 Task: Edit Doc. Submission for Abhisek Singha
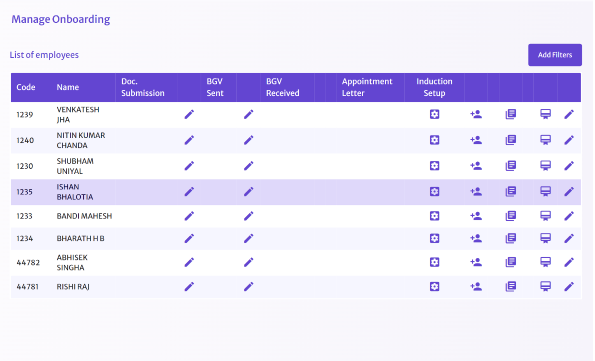pyautogui.click(x=189, y=262)
